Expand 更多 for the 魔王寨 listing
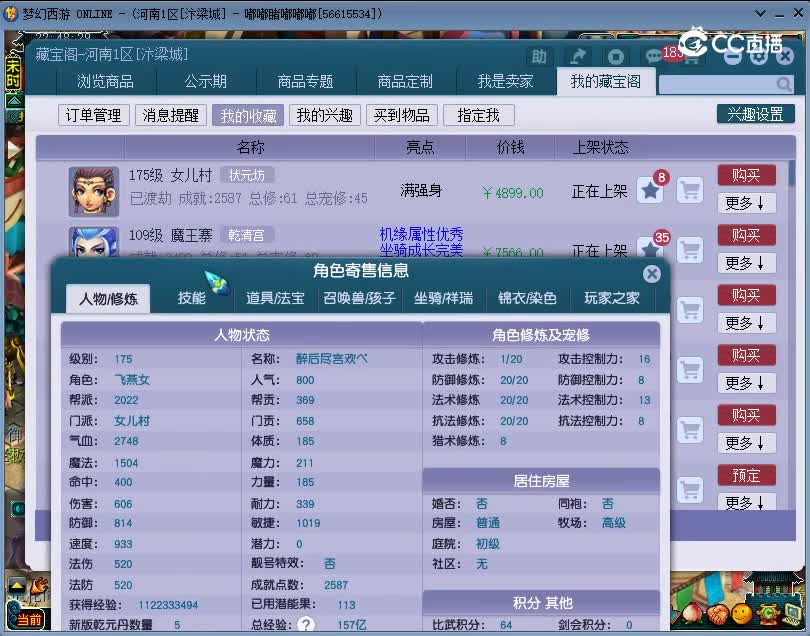810x636 pixels. point(746,263)
